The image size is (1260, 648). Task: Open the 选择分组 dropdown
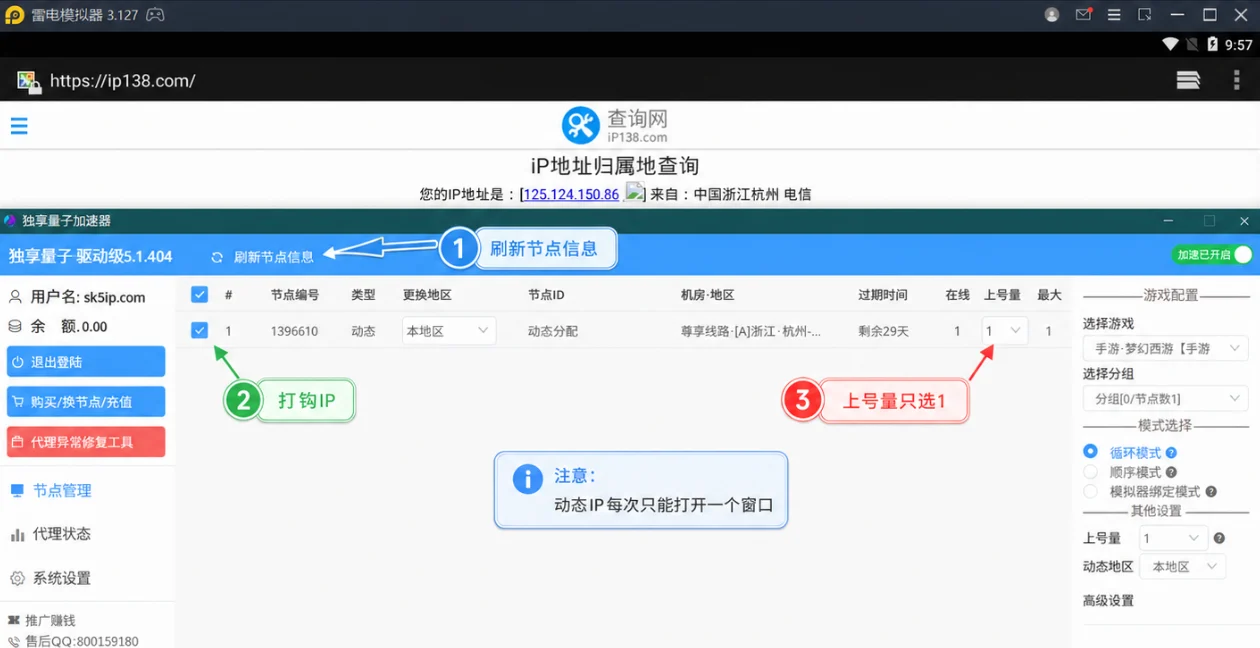1165,398
